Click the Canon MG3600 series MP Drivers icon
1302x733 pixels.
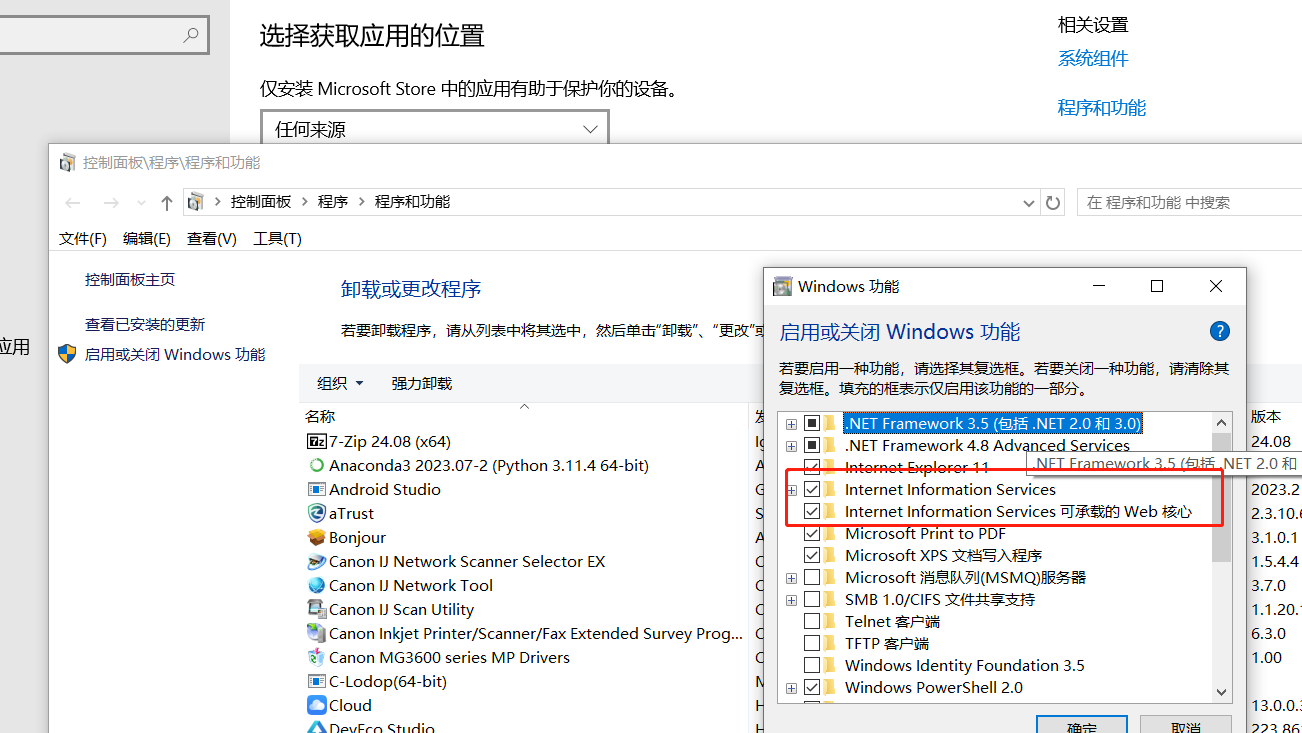316,657
